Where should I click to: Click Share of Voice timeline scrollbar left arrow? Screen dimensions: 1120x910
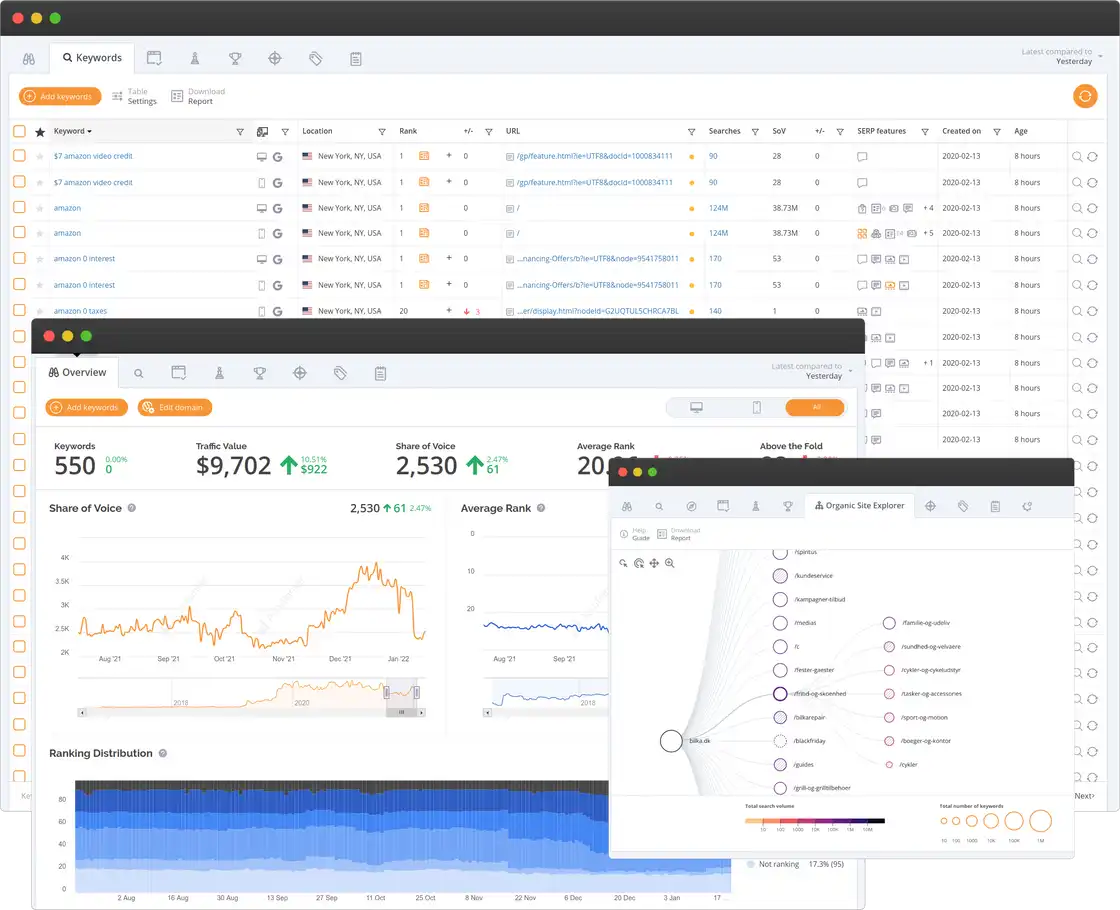click(82, 712)
